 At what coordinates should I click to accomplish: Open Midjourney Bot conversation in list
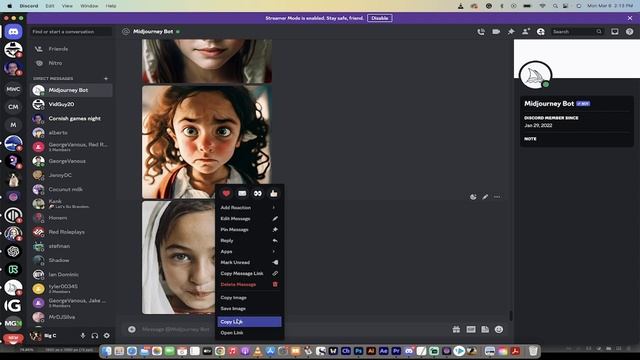tap(71, 90)
